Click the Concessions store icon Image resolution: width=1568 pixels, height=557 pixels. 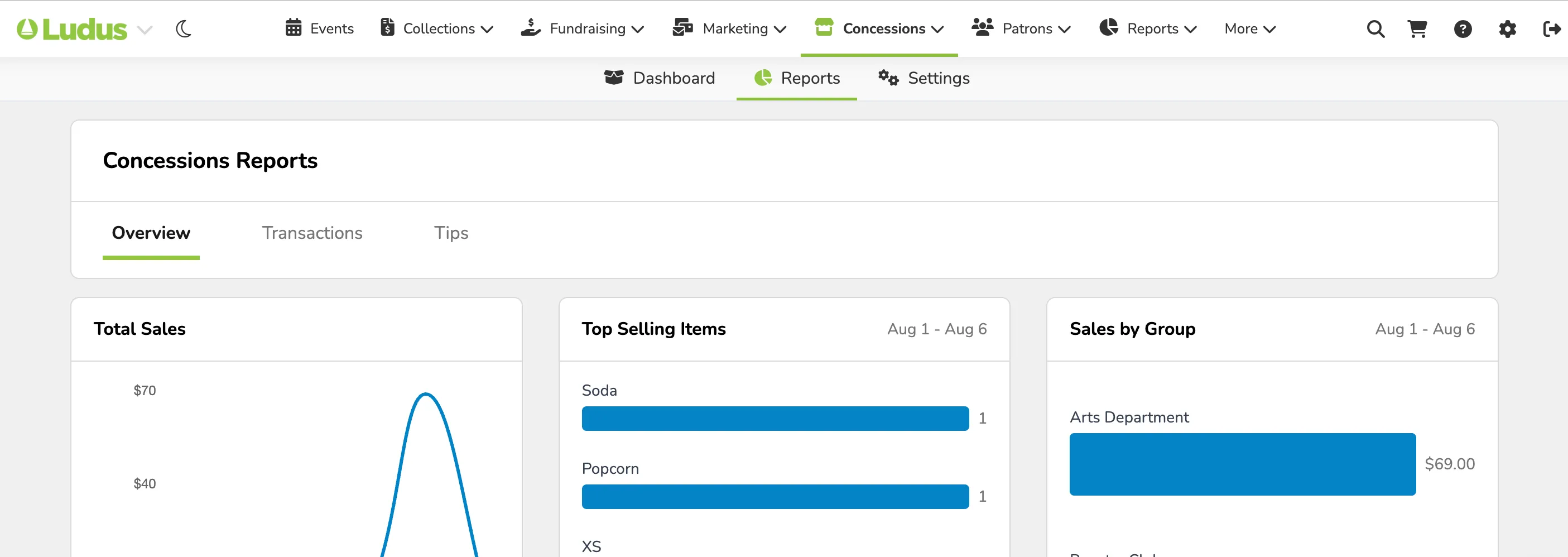pyautogui.click(x=824, y=27)
